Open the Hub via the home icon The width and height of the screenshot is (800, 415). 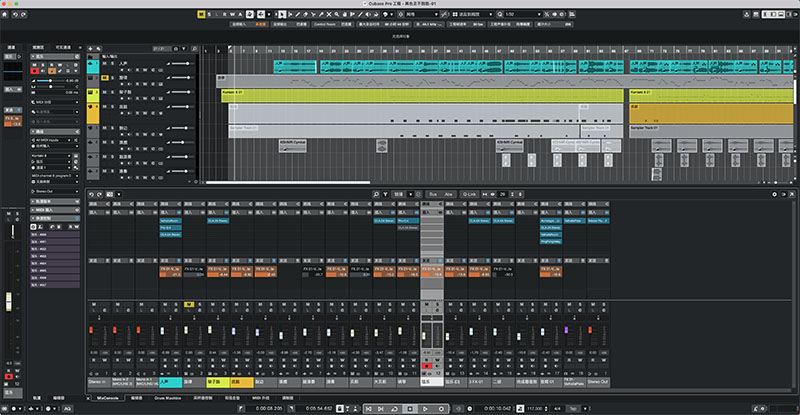point(5,14)
